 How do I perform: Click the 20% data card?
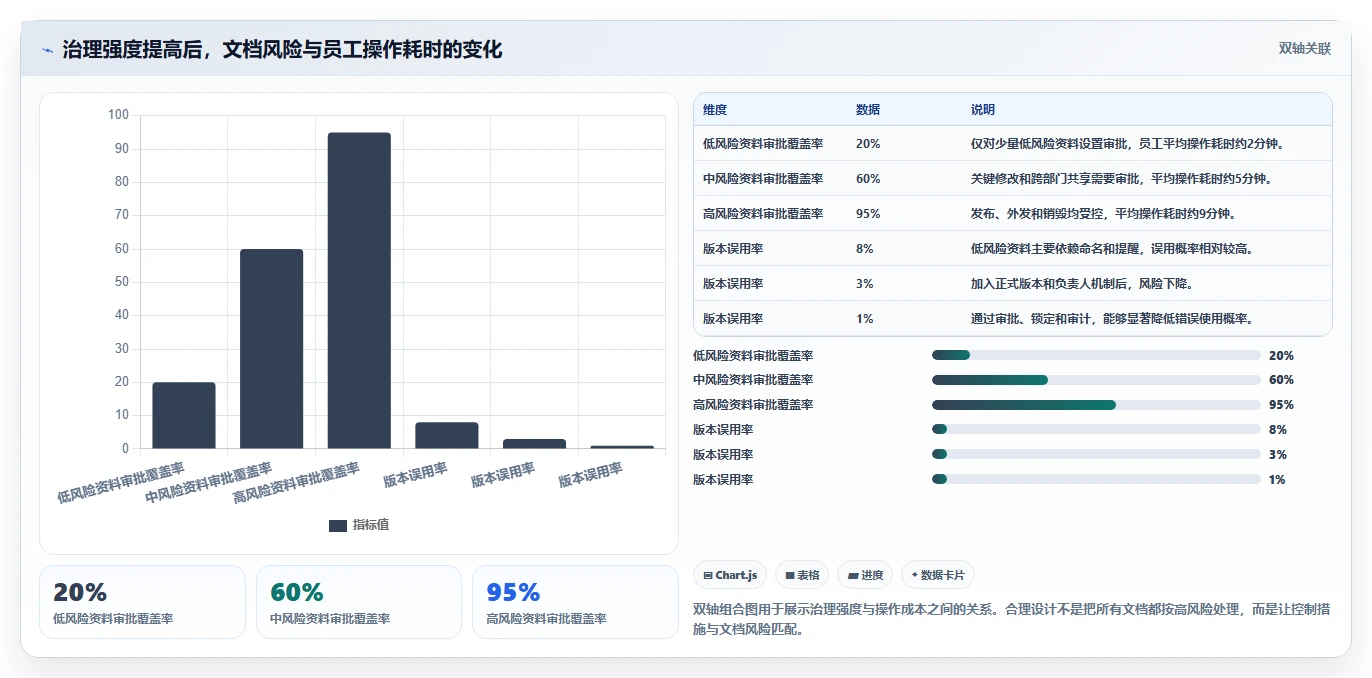pyautogui.click(x=142, y=602)
